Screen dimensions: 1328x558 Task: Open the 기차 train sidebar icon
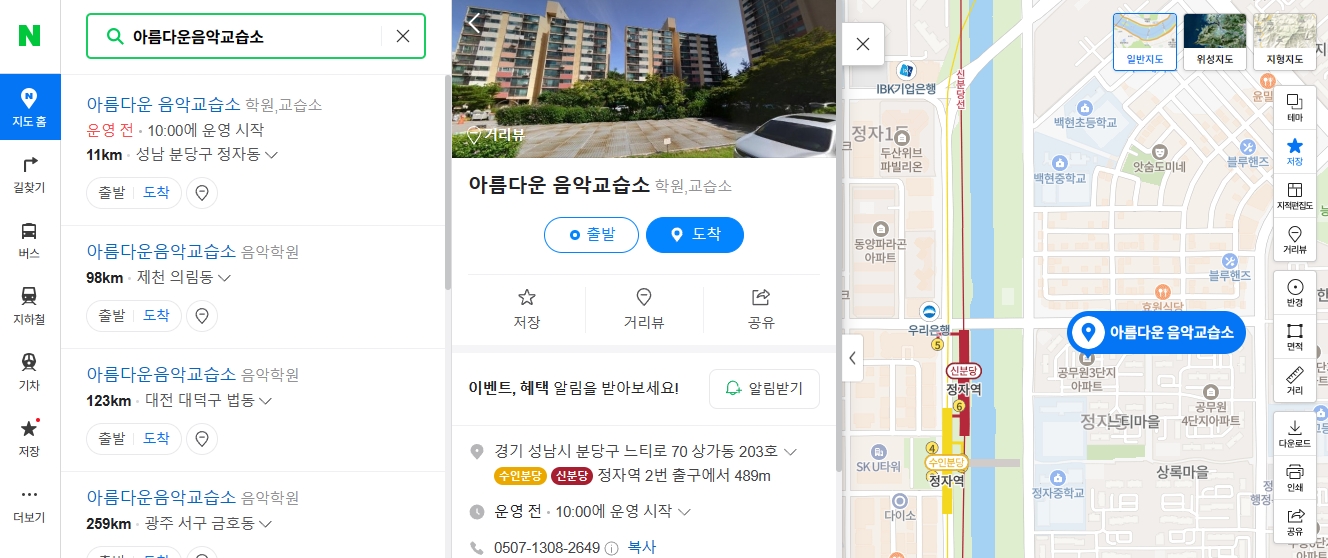click(x=30, y=372)
